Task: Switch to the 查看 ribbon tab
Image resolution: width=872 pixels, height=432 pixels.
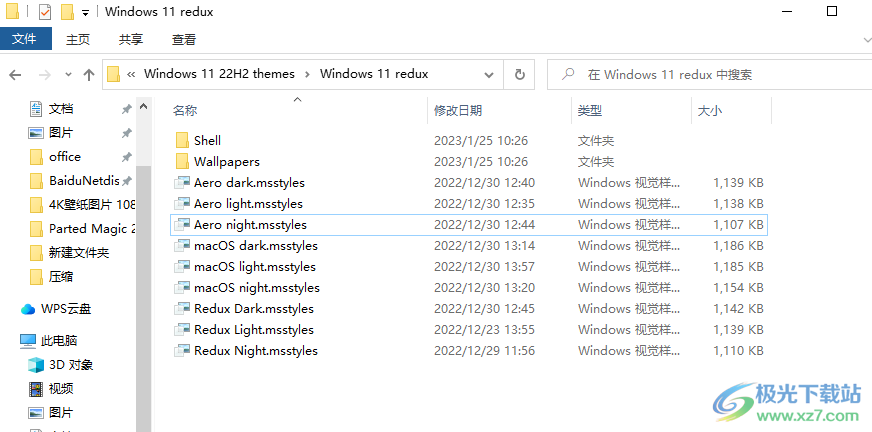Action: coord(184,39)
